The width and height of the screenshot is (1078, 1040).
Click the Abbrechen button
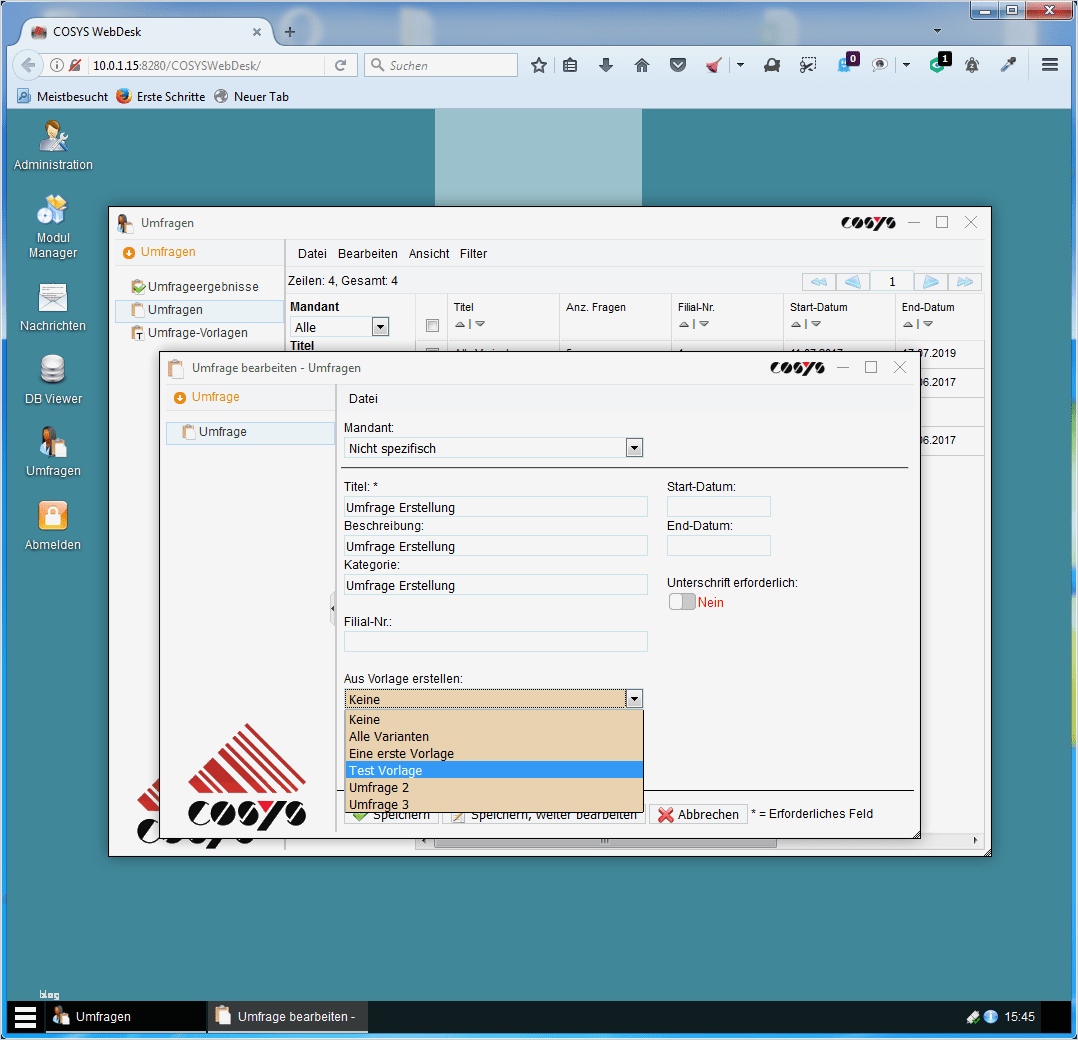698,815
